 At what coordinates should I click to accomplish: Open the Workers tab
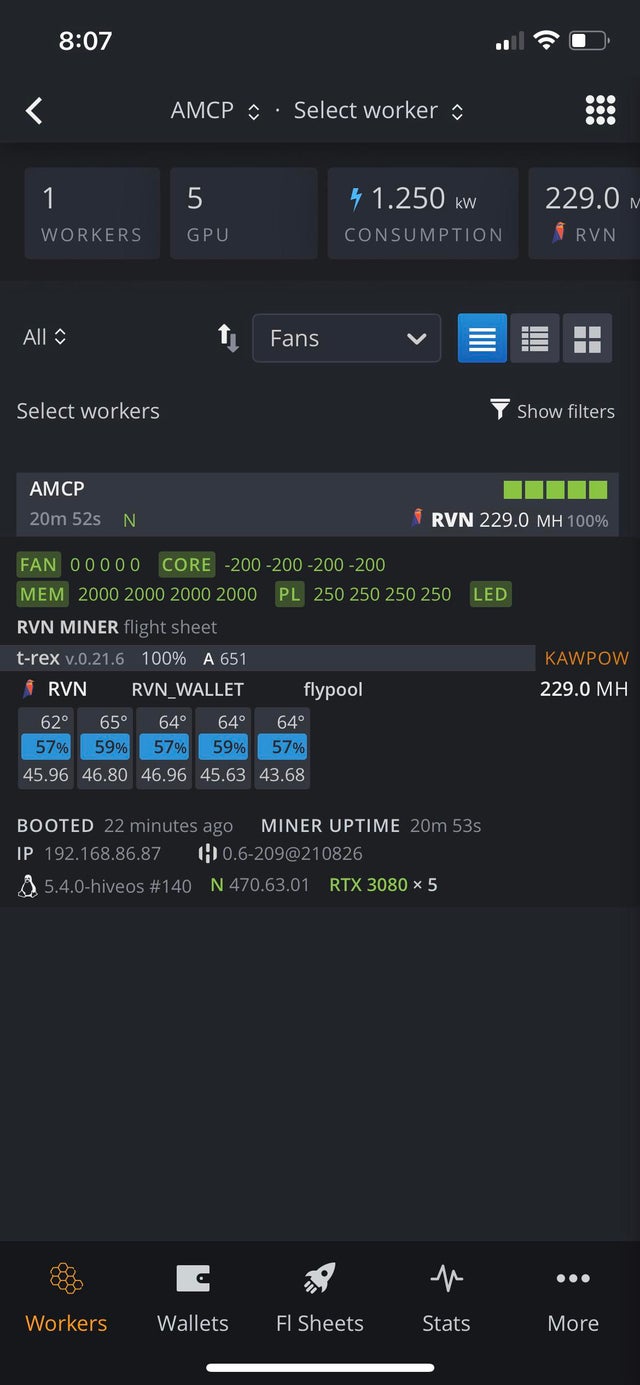(x=66, y=1298)
